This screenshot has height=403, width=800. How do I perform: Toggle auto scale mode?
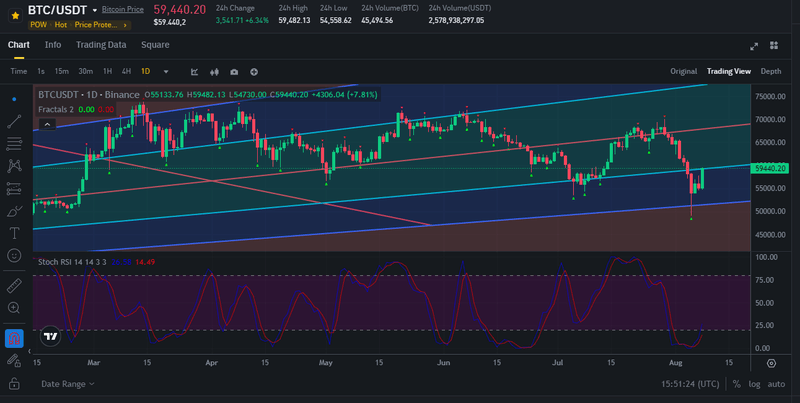coord(777,384)
